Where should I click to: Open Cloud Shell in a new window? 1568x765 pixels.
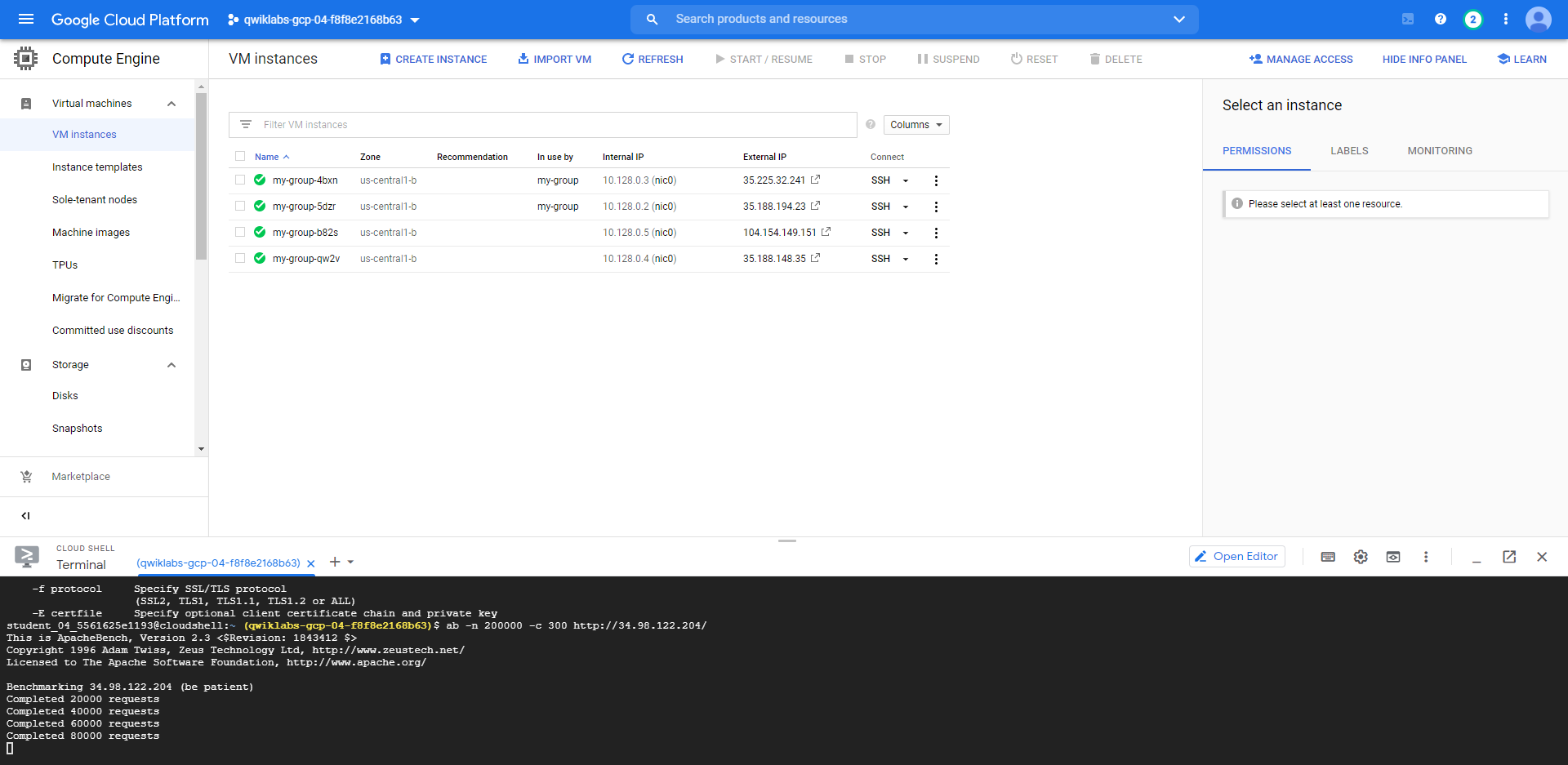pos(1509,557)
